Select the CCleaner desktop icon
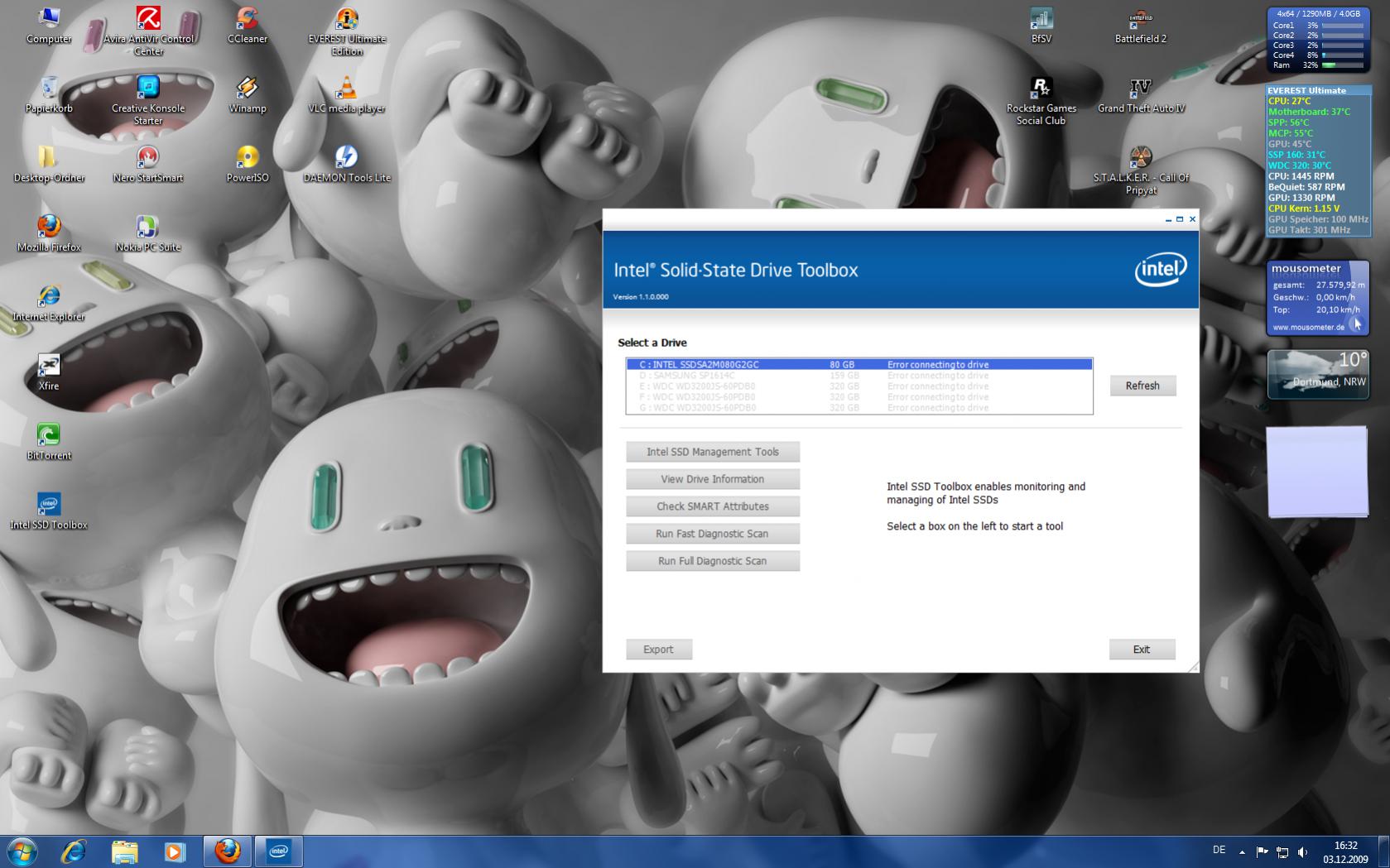The height and width of the screenshot is (868, 1390). (x=248, y=25)
